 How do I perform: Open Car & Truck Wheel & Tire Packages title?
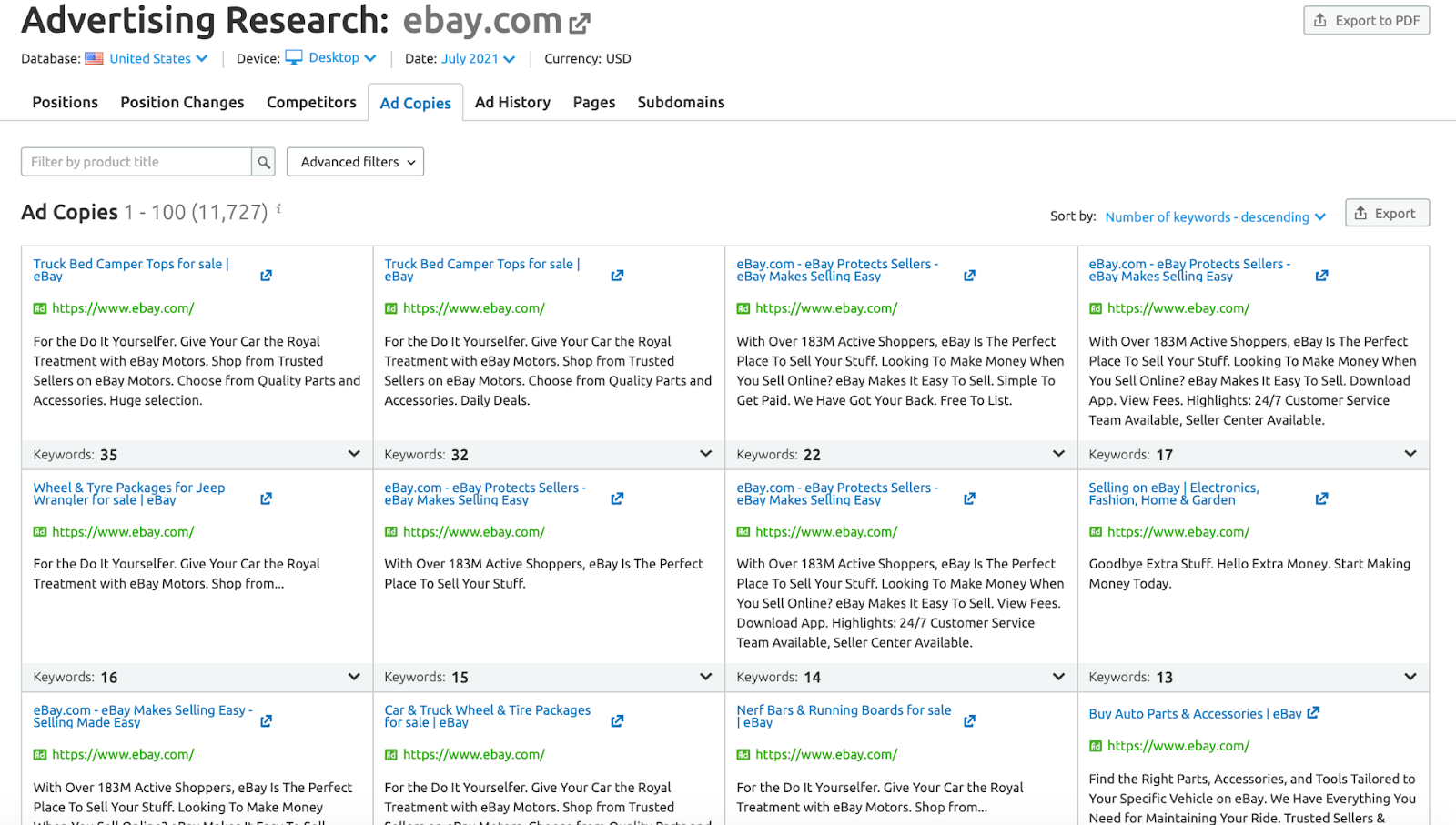(x=487, y=716)
